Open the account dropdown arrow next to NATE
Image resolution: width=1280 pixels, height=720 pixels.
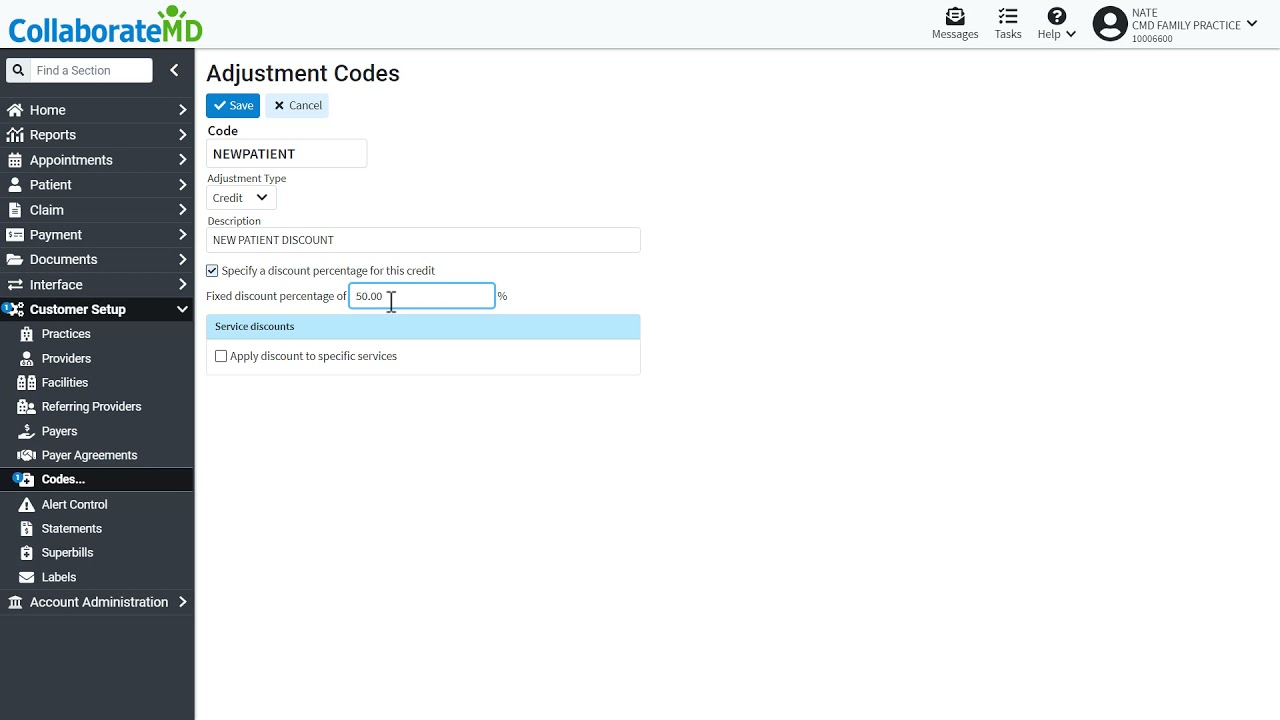pyautogui.click(x=1252, y=24)
